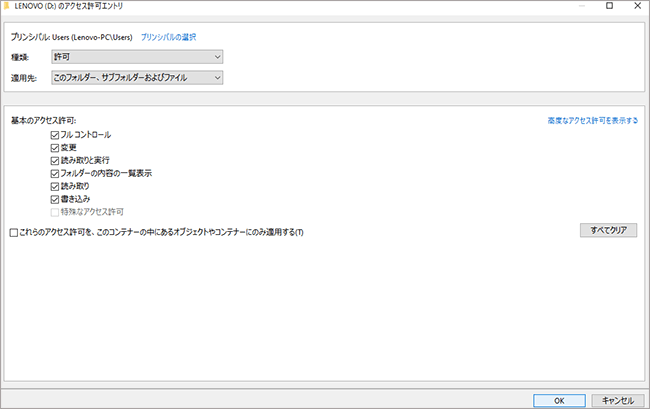Open the 適用先 dropdown list
This screenshot has height=409, width=650.
[x=137, y=77]
